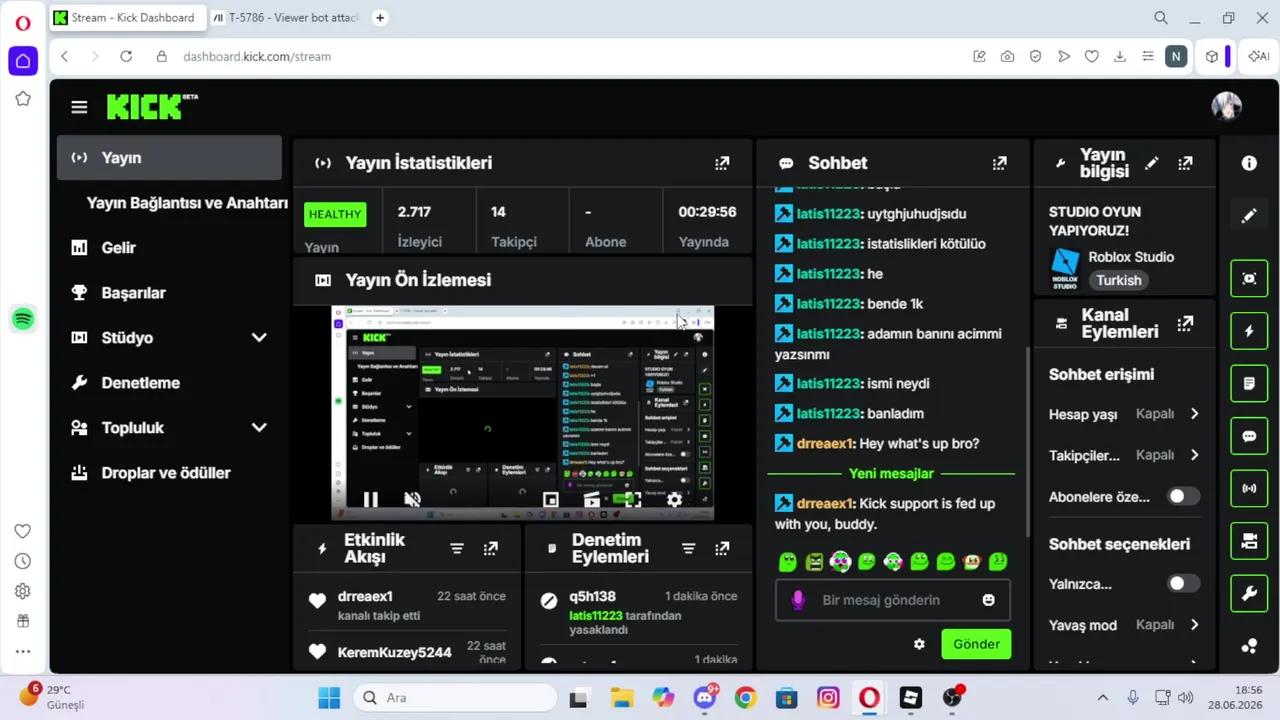Screen dimensions: 1280x720
Task: Click the taskbar search box
Action: pyautogui.click(x=454, y=698)
